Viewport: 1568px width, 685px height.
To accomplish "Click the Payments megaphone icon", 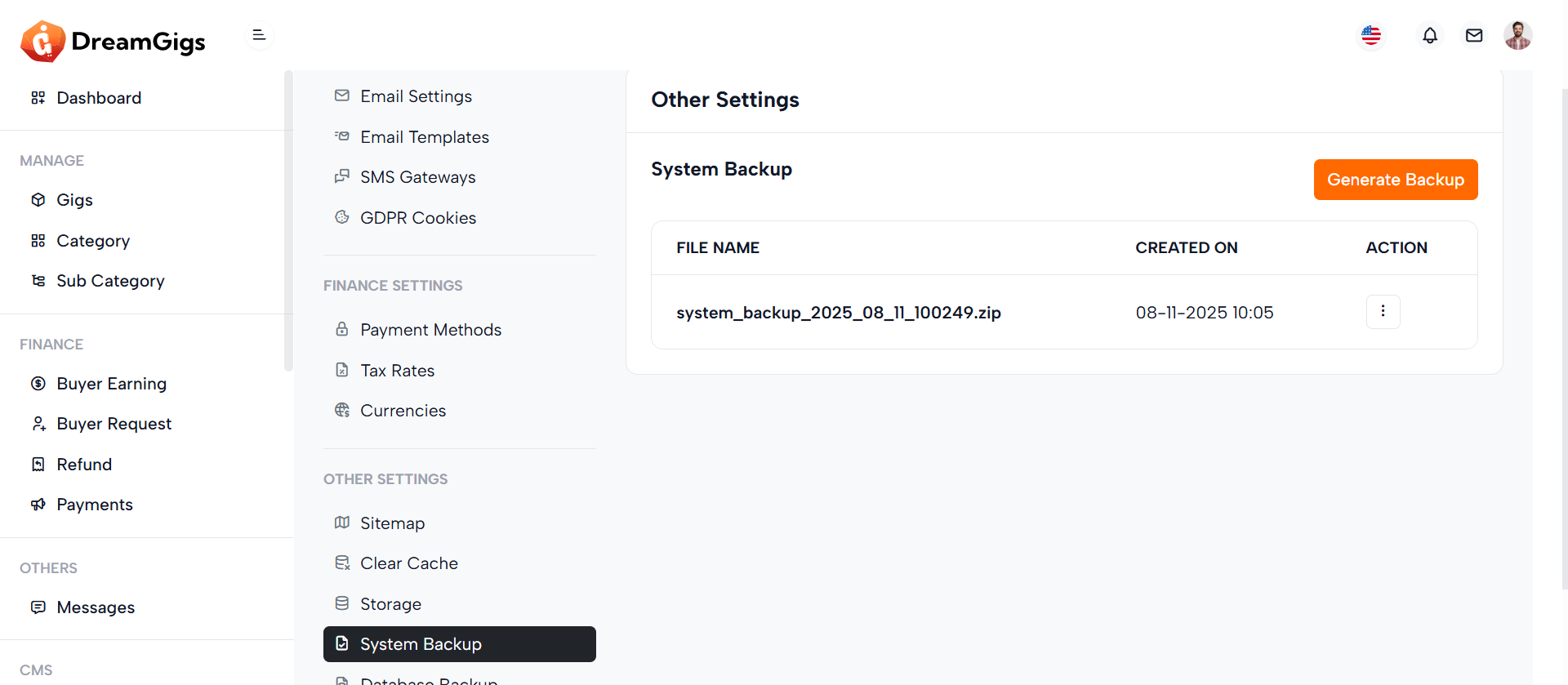I will tap(38, 505).
